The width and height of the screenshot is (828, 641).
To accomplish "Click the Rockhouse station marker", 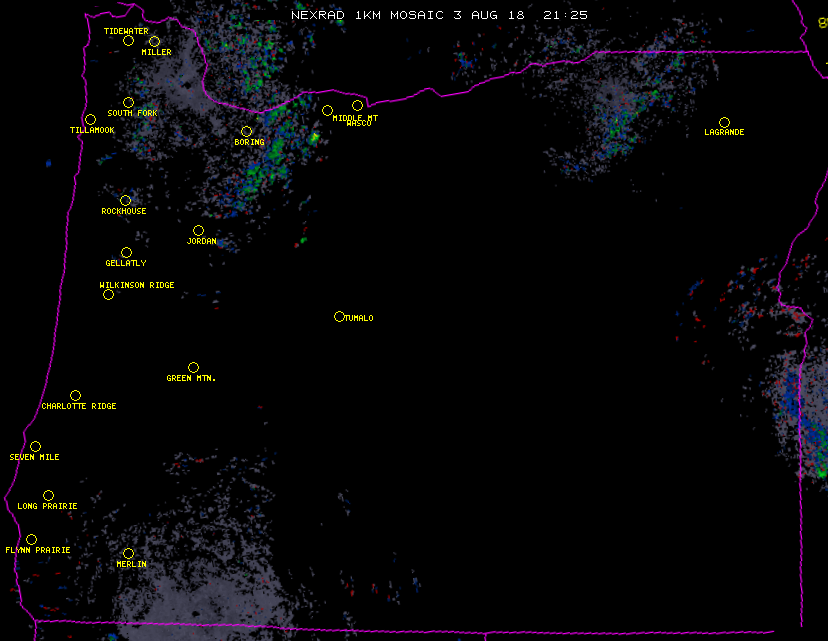I will 126,201.
